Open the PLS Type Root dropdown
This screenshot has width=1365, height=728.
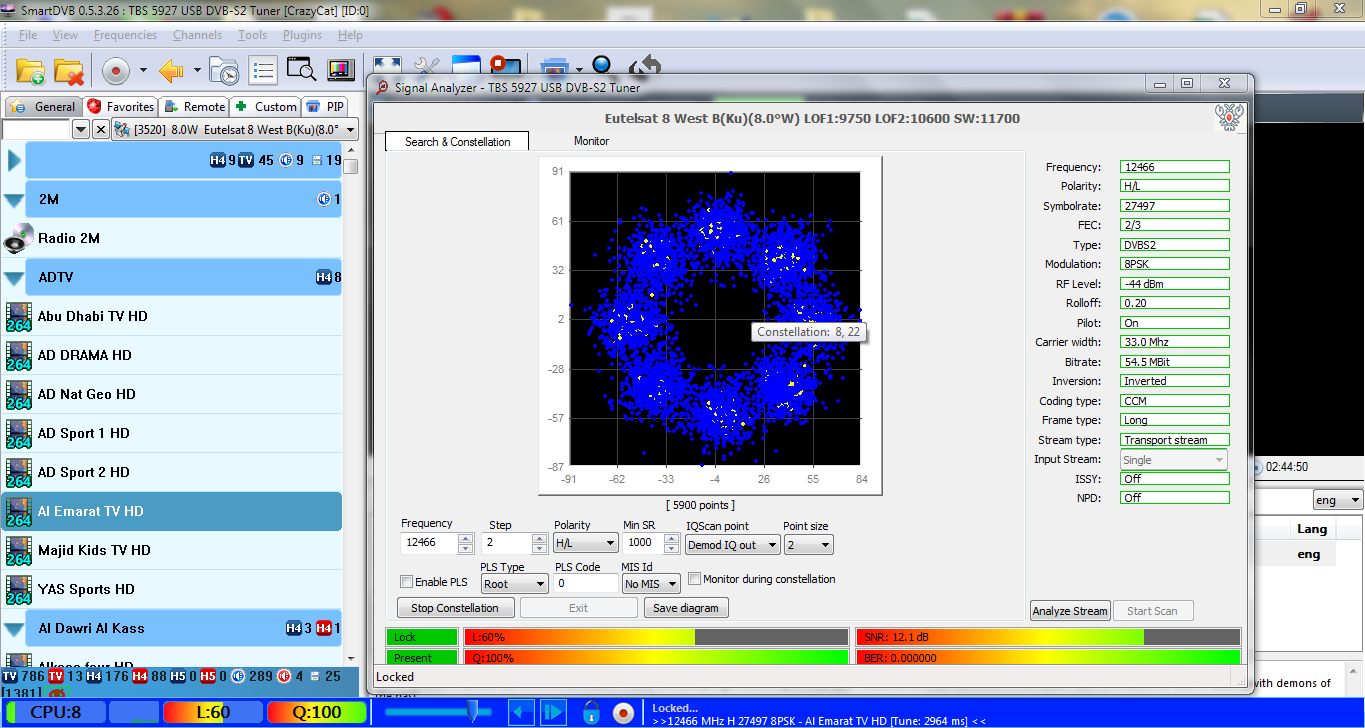[x=514, y=583]
